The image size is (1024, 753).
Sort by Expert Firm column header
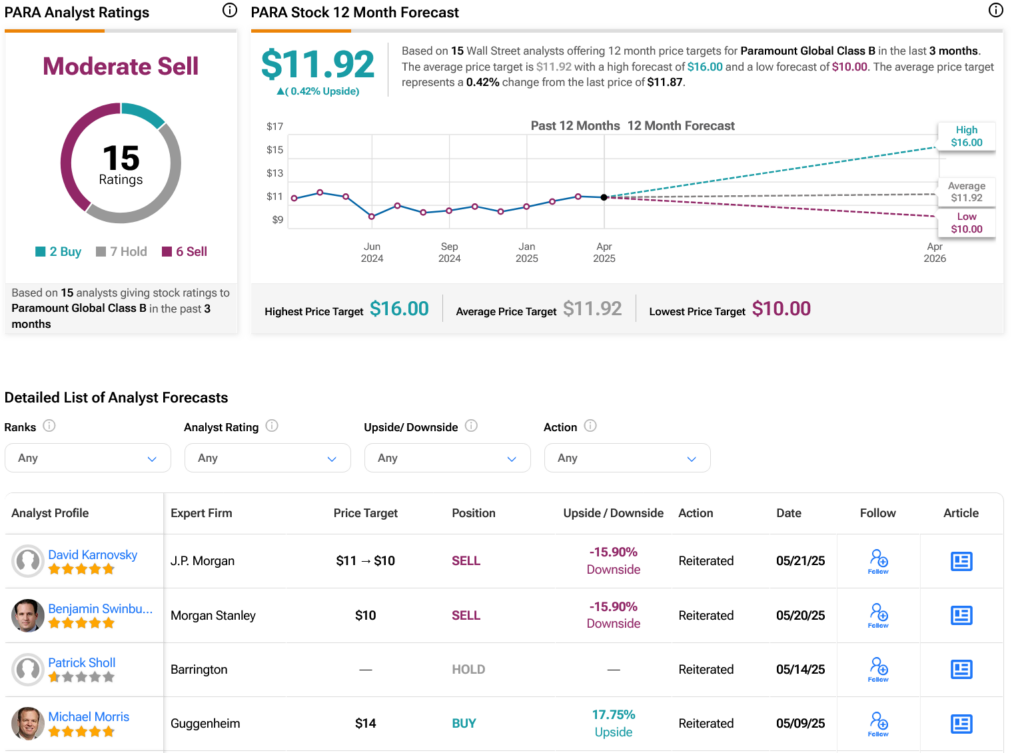coord(201,513)
